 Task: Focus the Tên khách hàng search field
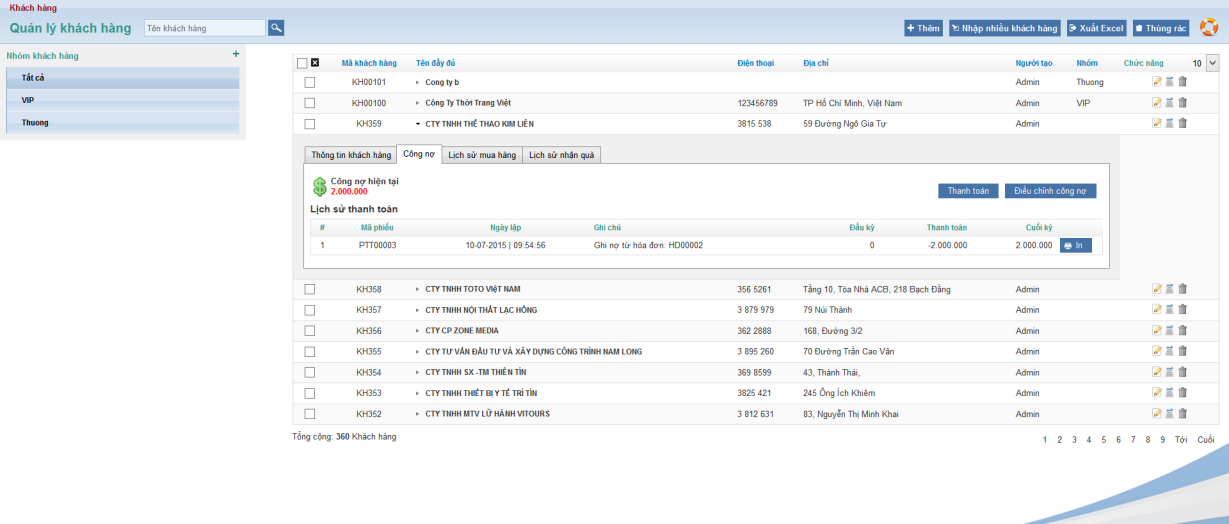coord(205,28)
